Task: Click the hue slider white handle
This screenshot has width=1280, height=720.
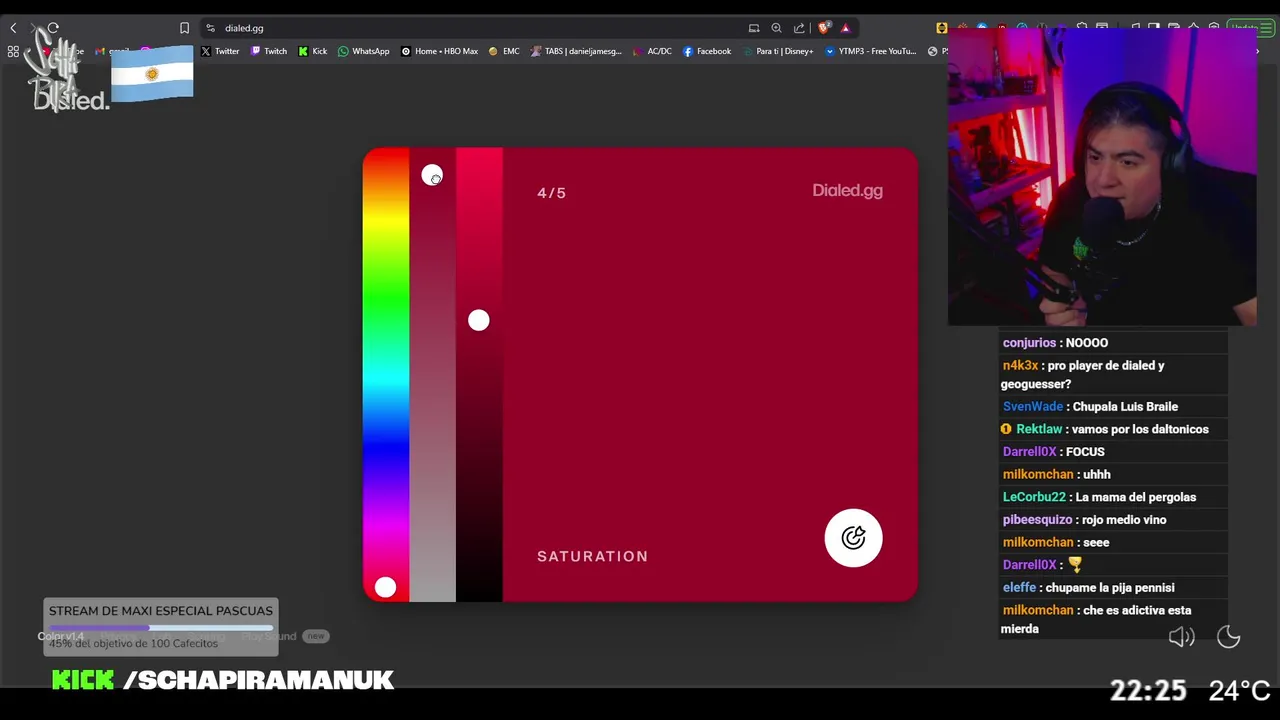Action: pyautogui.click(x=386, y=588)
